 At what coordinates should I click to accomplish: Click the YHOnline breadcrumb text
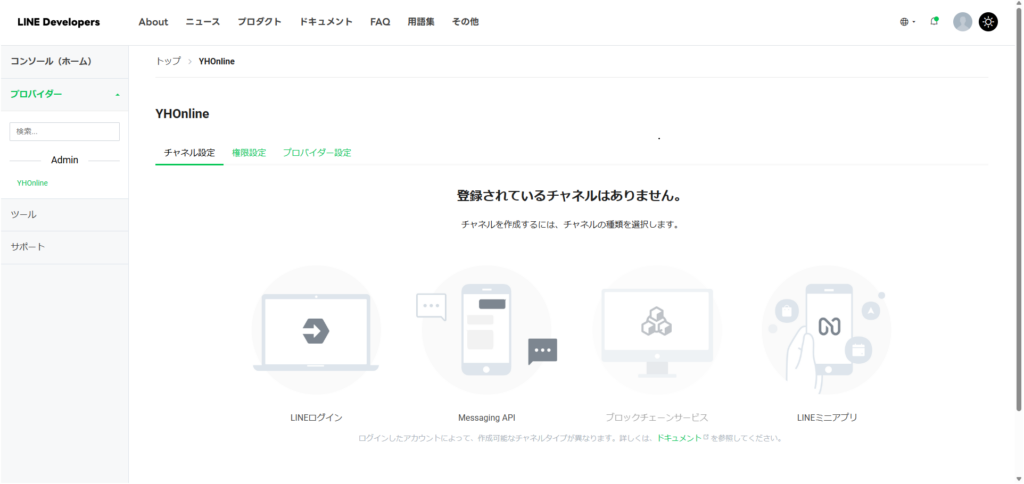(217, 61)
